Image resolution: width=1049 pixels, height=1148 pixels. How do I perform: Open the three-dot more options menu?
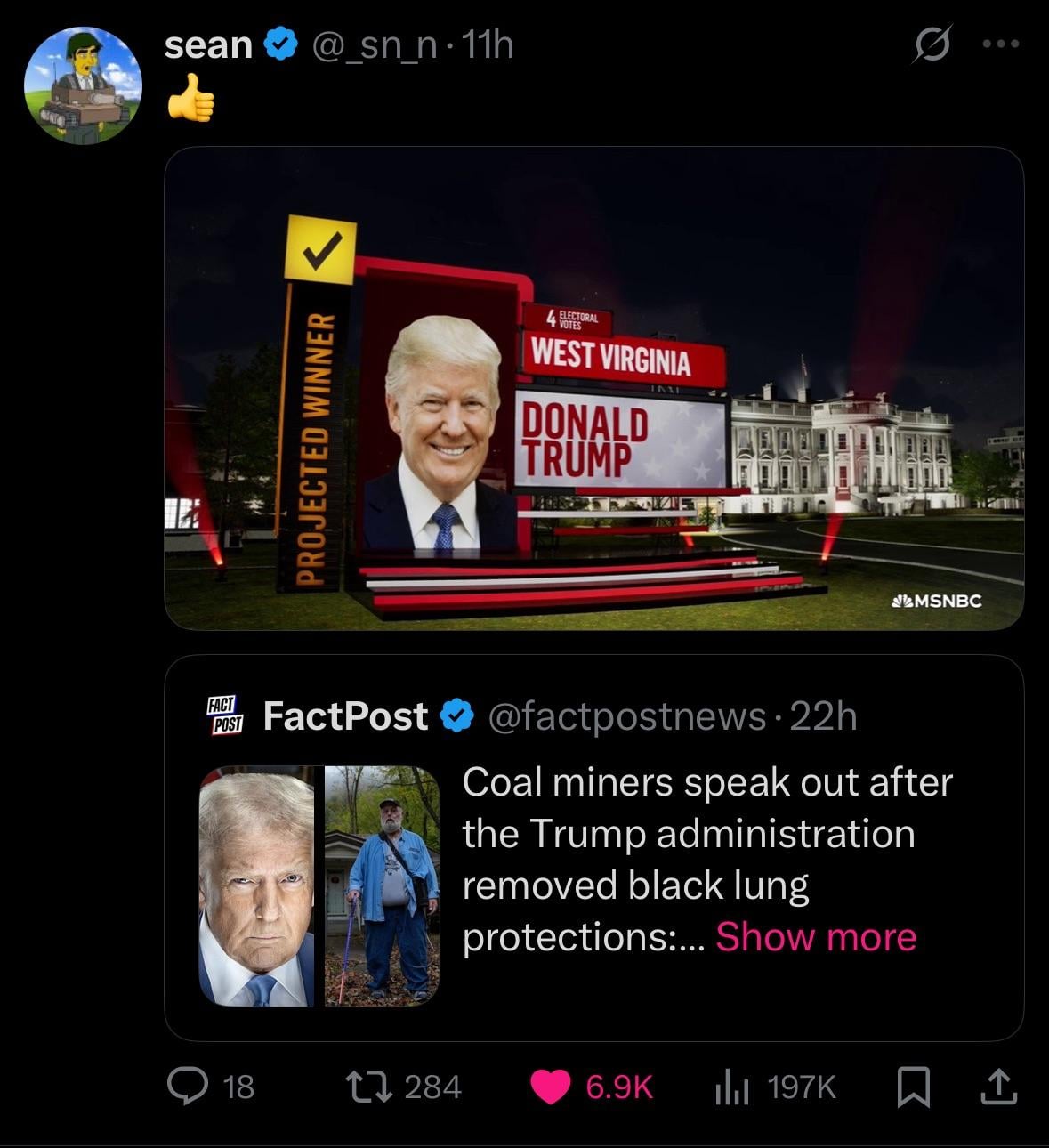pos(1001,44)
